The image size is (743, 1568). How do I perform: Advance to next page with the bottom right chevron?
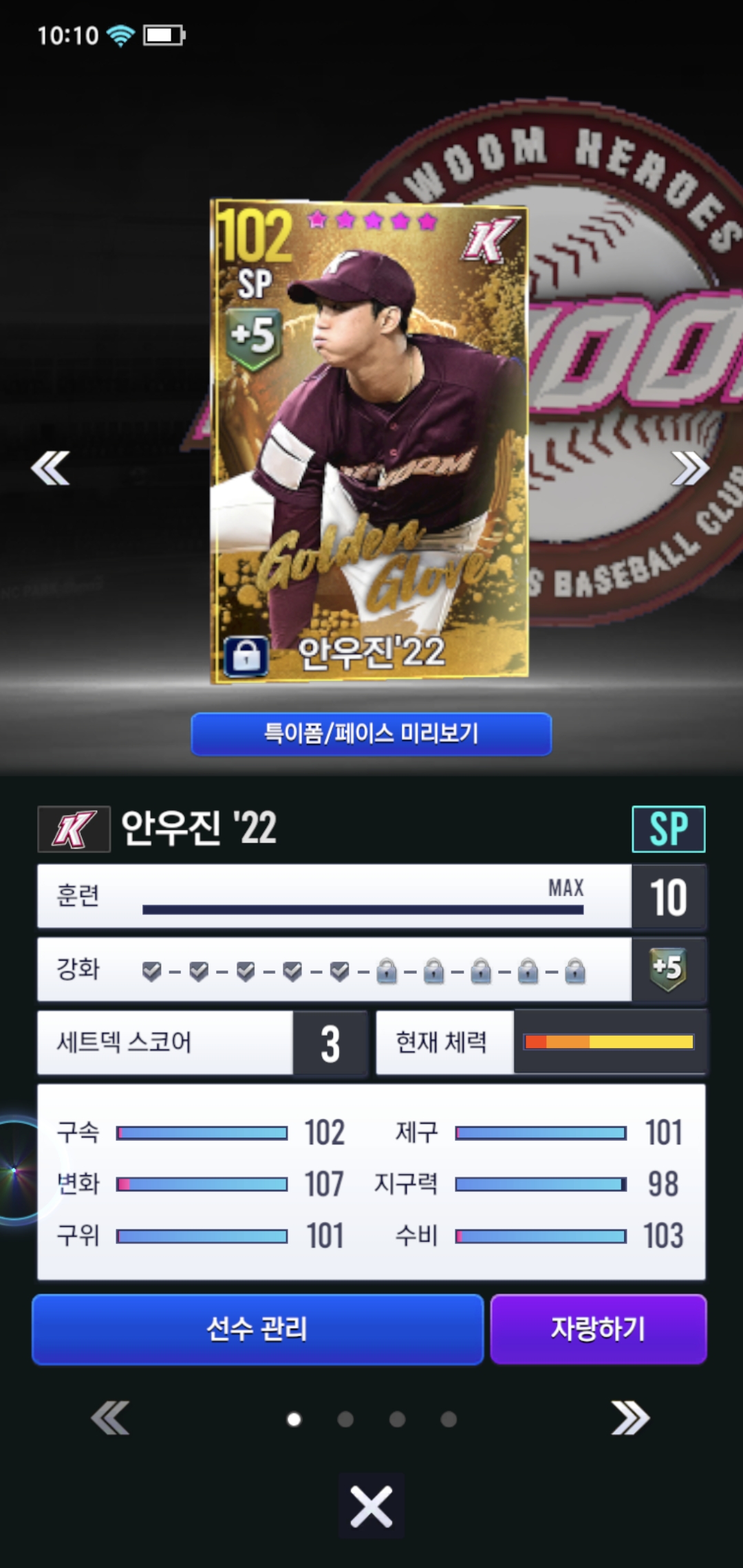[630, 1418]
